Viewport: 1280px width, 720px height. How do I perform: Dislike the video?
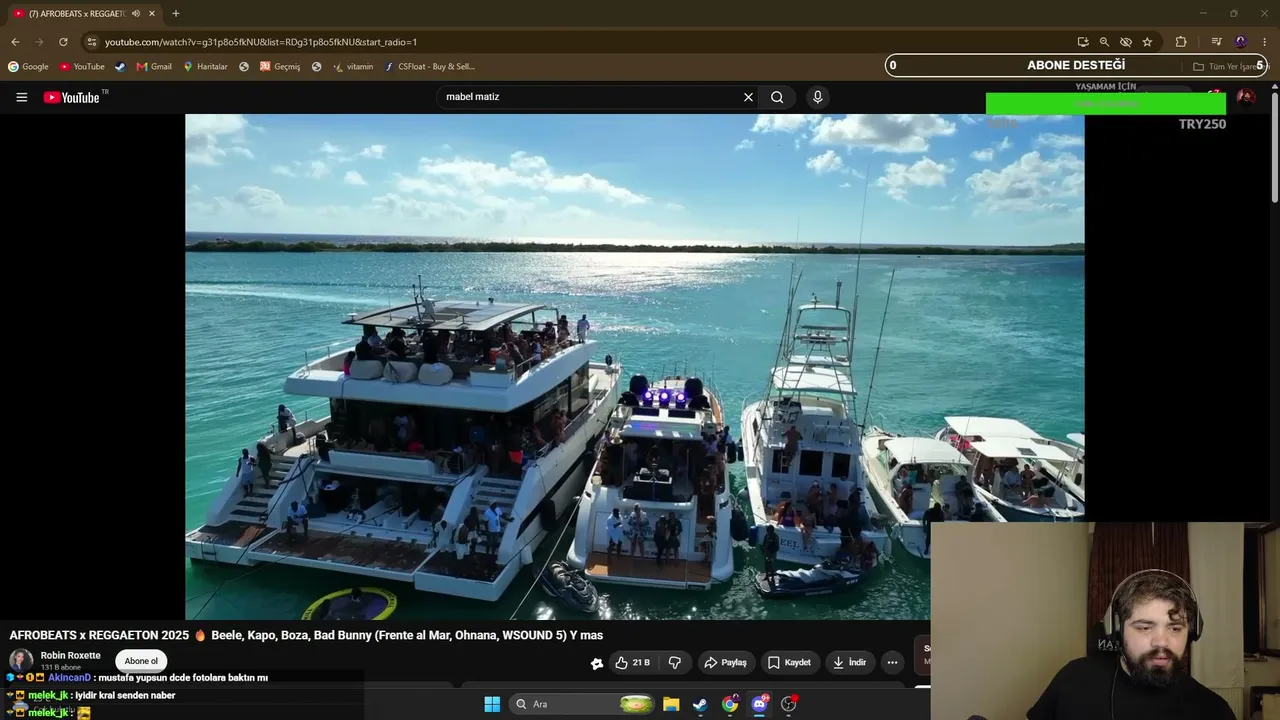tap(675, 663)
